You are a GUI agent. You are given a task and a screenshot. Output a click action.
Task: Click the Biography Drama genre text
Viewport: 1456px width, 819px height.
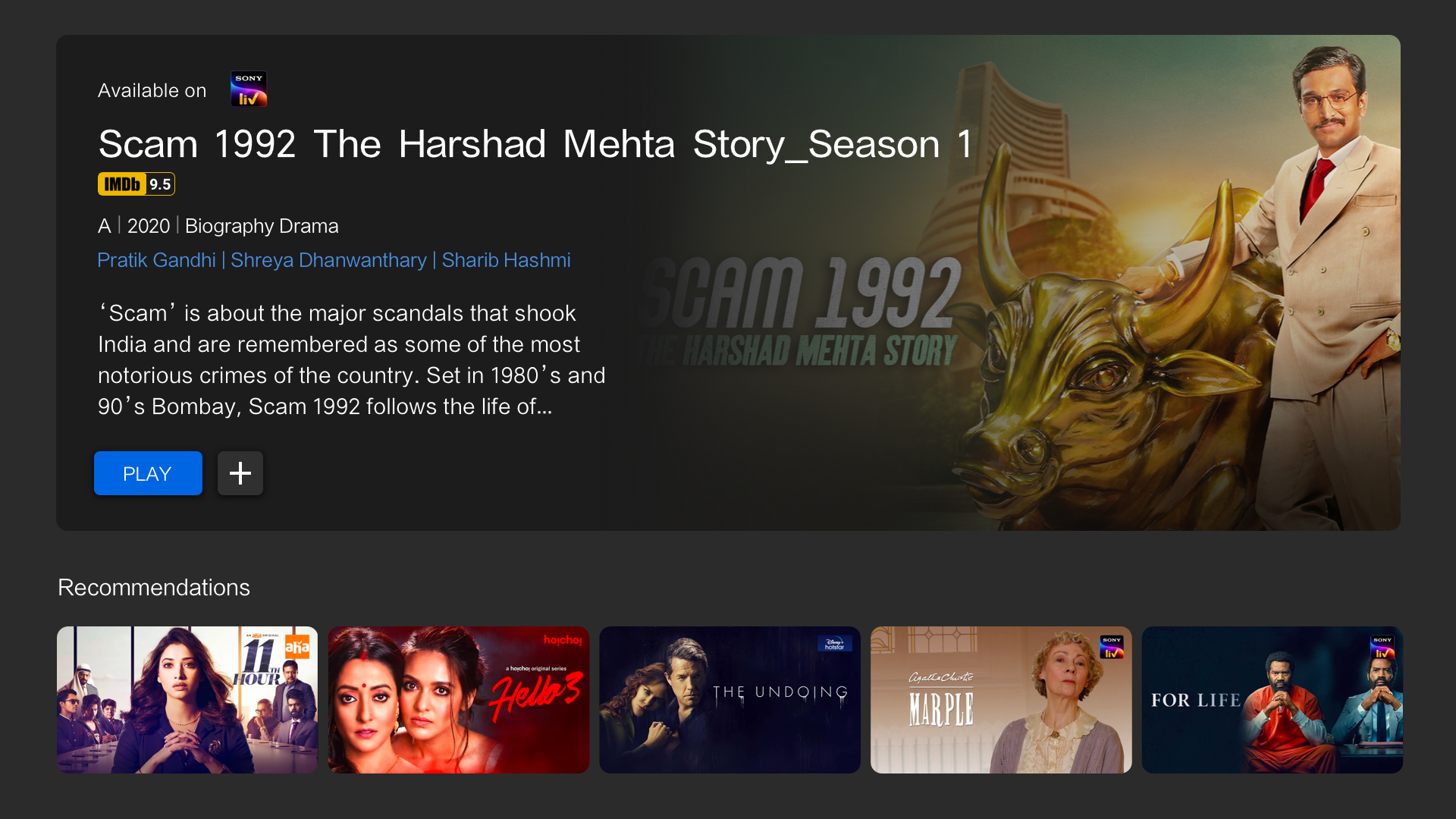point(262,226)
